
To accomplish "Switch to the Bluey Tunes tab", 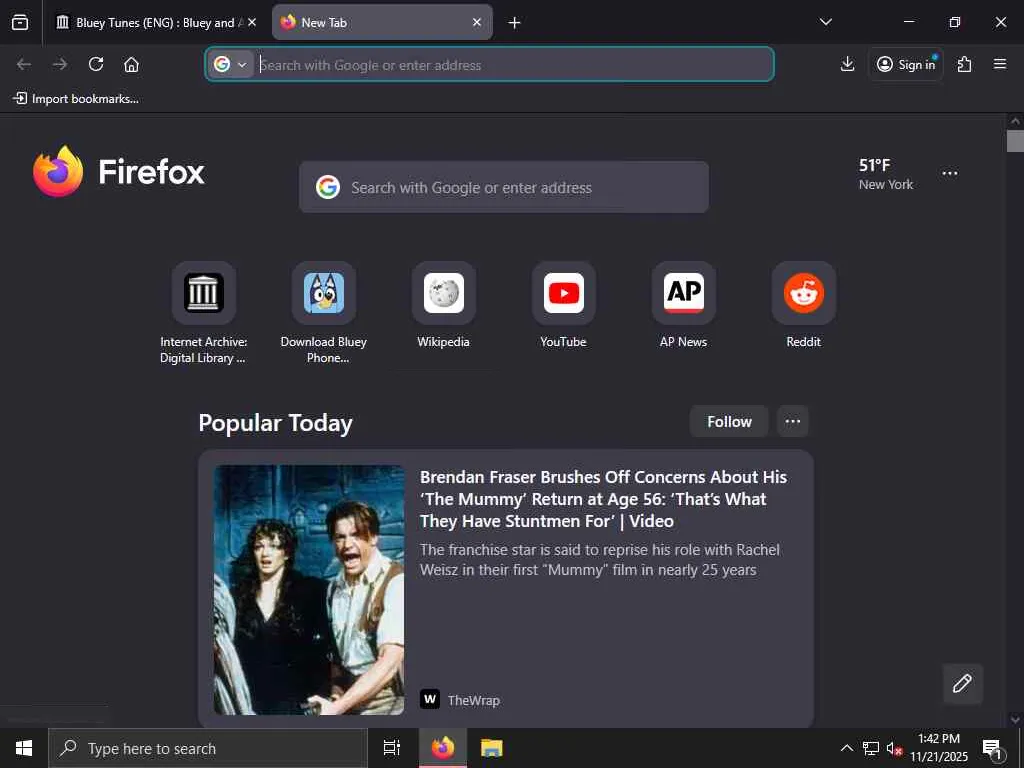I will [155, 22].
